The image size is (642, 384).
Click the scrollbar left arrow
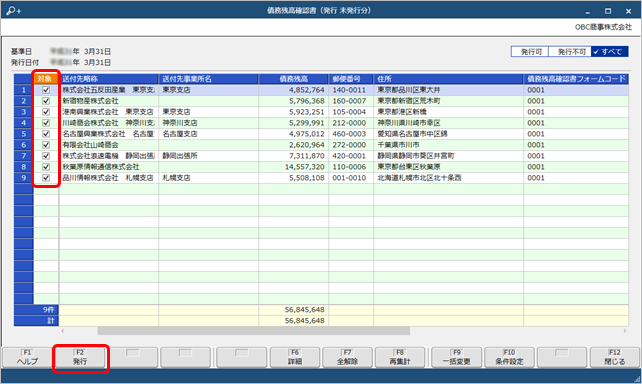tap(63, 331)
